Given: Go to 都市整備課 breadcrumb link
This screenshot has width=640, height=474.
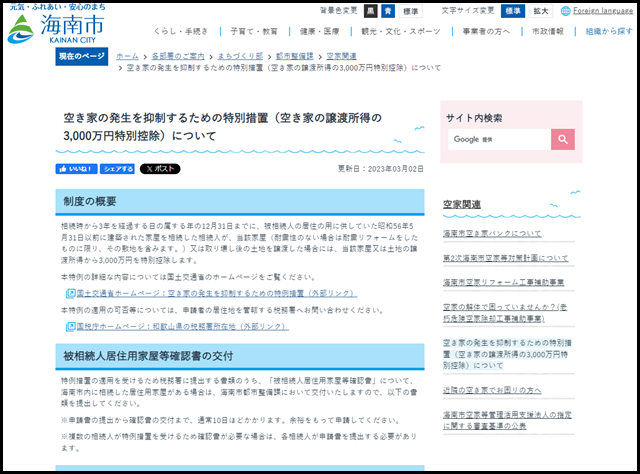Looking at the screenshot, I should 295,56.
